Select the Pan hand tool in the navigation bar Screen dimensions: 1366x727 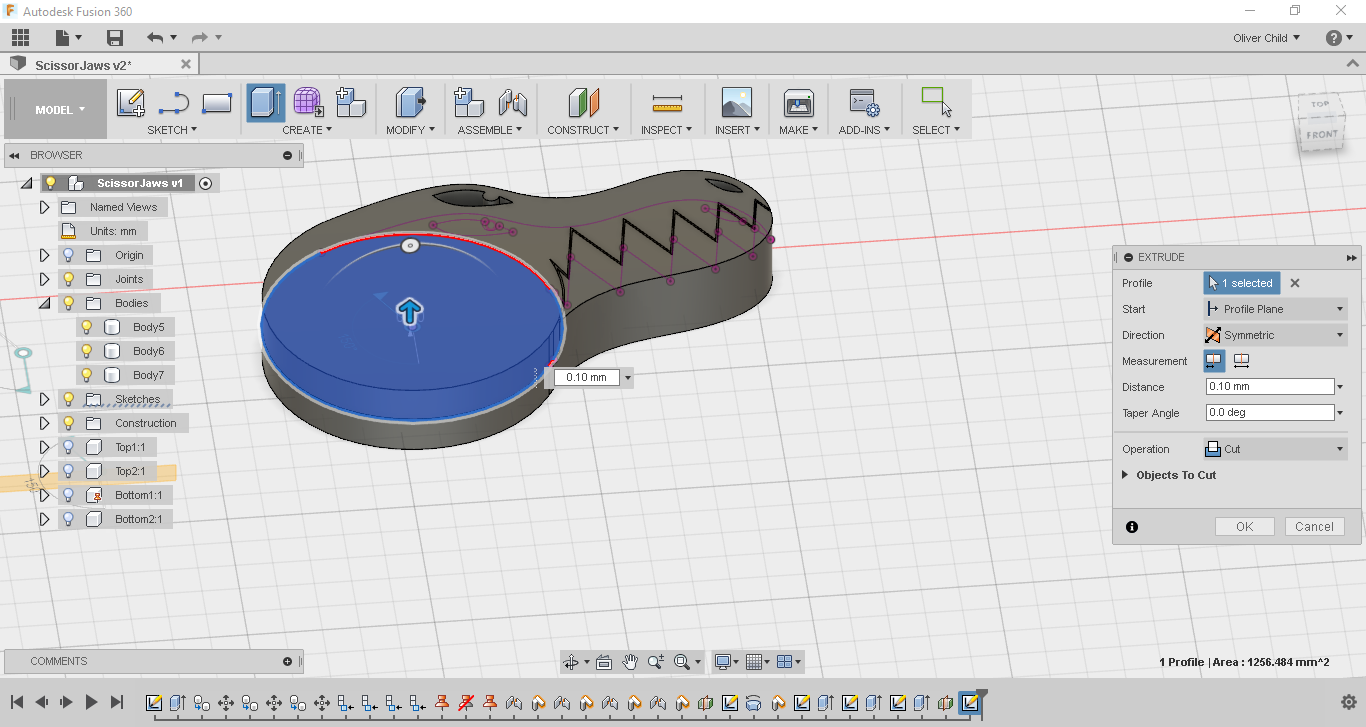pyautogui.click(x=630, y=662)
